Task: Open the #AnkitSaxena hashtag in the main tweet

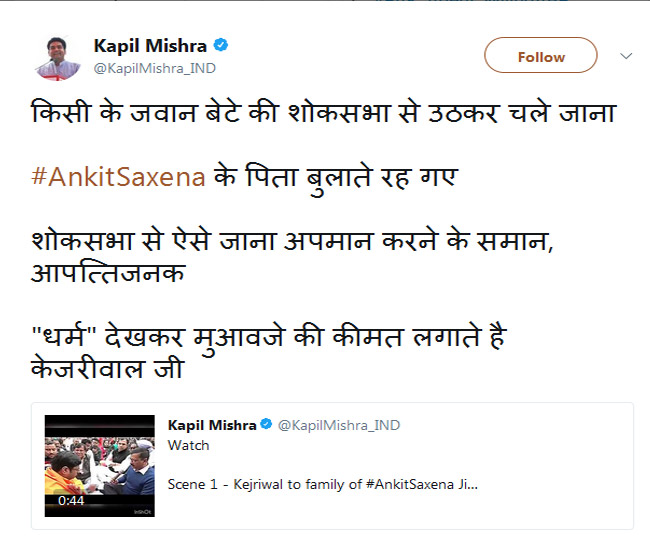Action: (120, 178)
